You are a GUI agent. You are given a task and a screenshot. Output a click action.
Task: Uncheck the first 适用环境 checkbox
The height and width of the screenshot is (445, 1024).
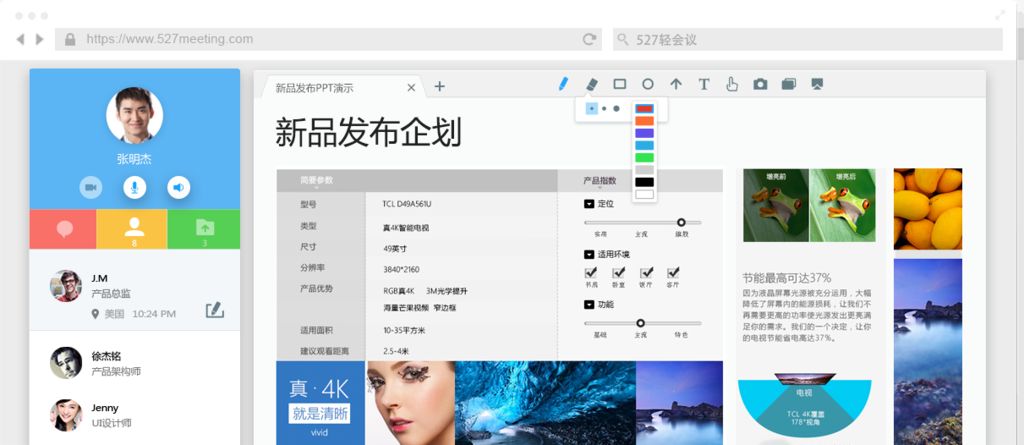tap(591, 272)
